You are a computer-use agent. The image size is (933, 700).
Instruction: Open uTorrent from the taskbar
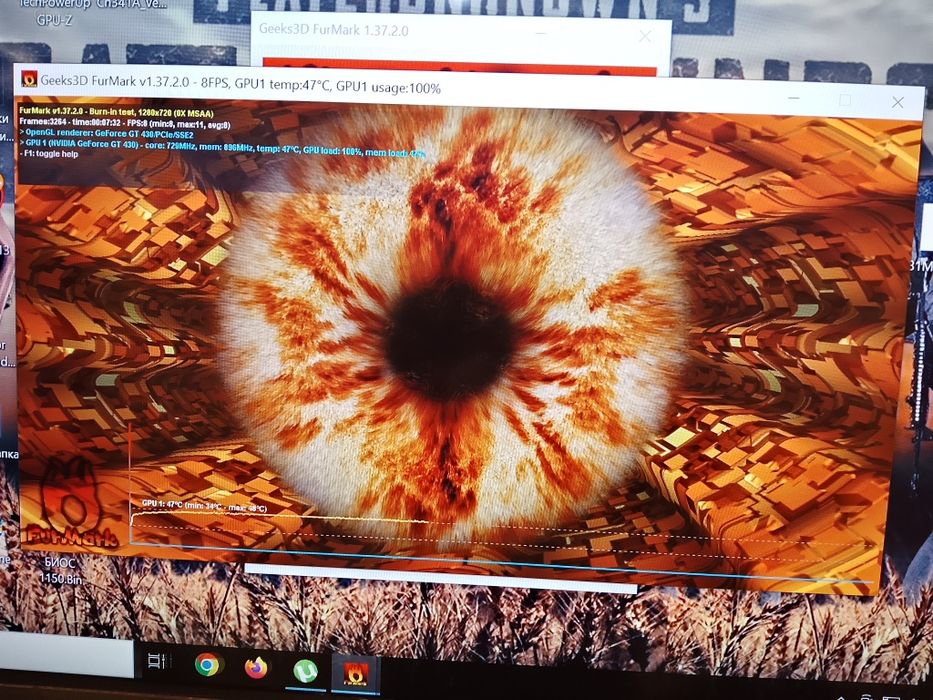pos(305,671)
